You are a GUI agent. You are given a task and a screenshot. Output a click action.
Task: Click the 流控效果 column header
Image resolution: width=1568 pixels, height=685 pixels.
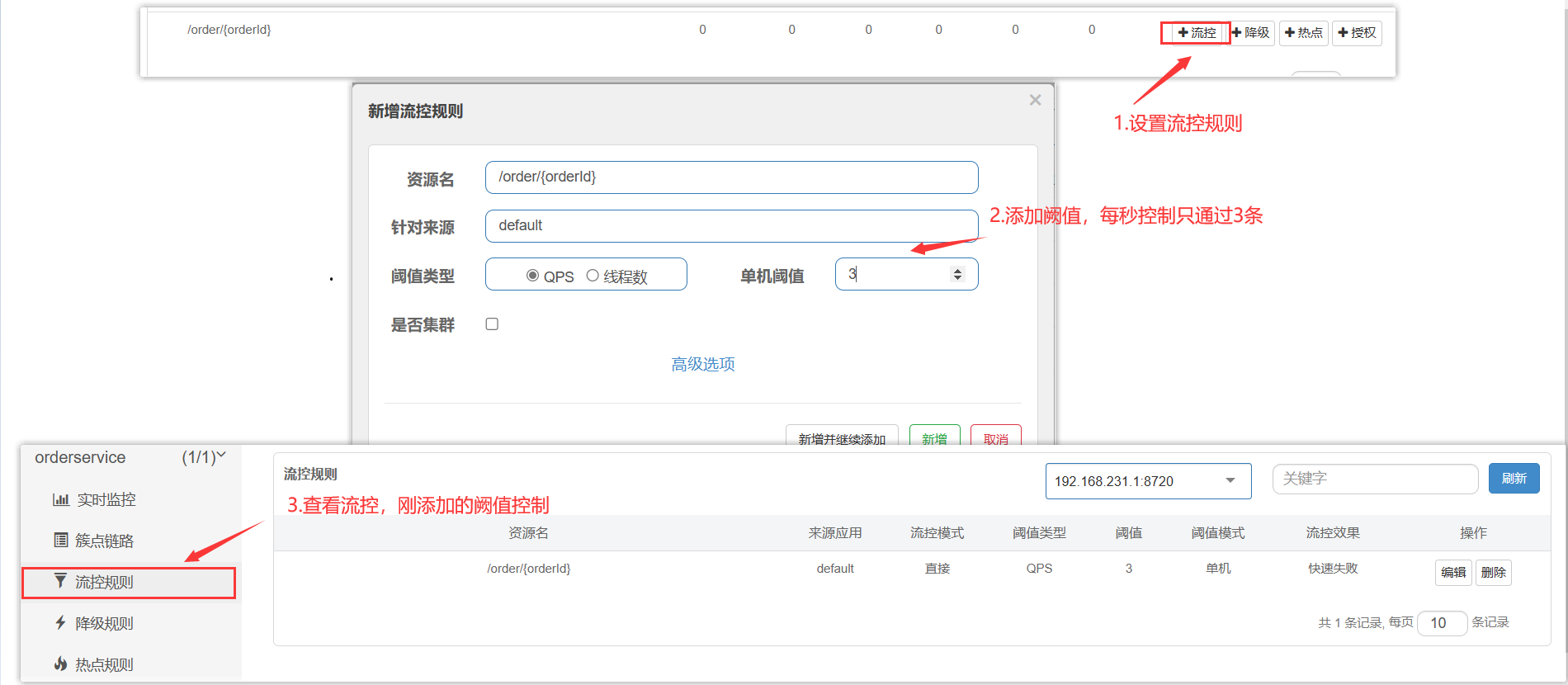pyautogui.click(x=1333, y=533)
